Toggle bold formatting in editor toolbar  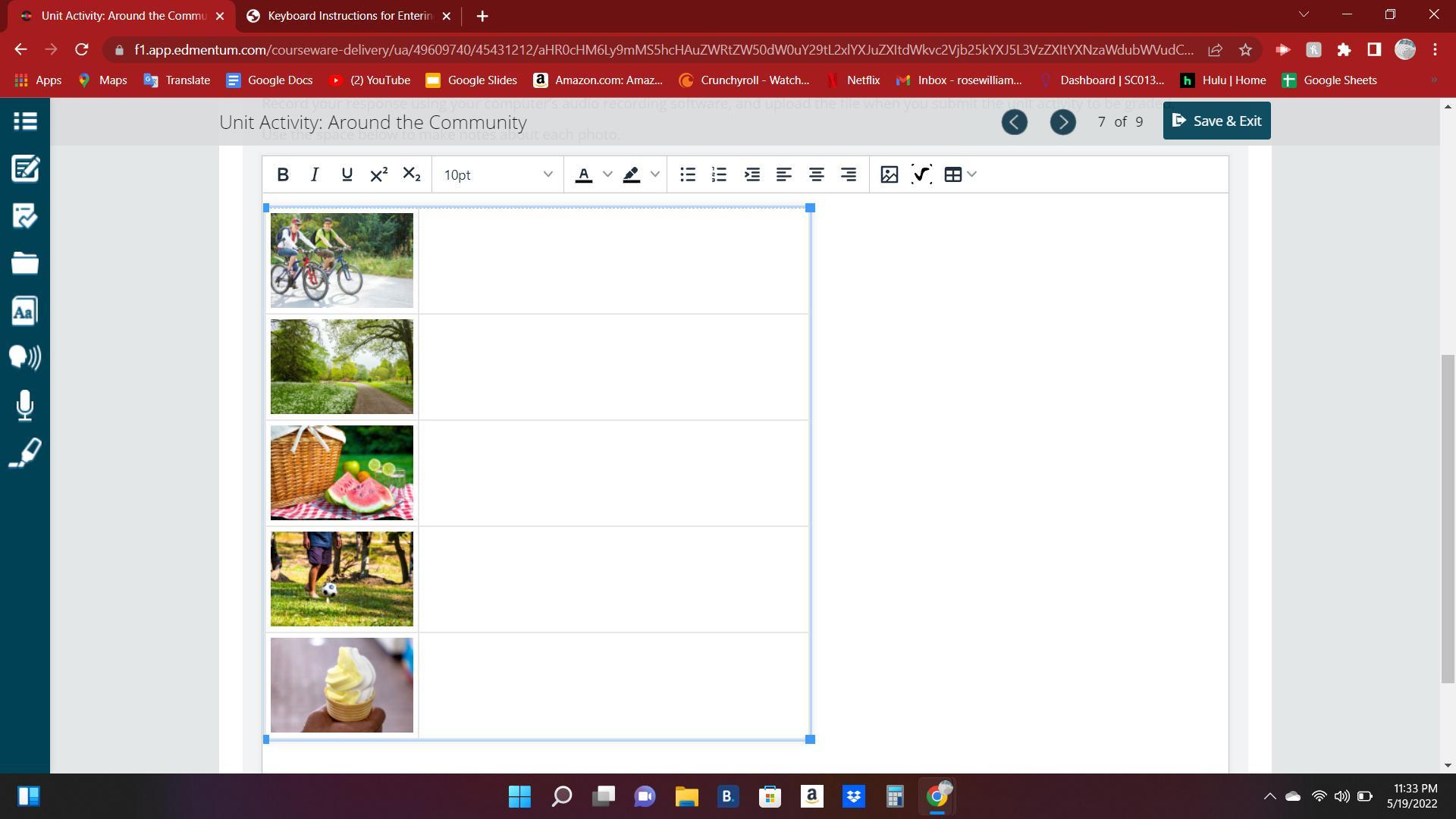pos(283,174)
